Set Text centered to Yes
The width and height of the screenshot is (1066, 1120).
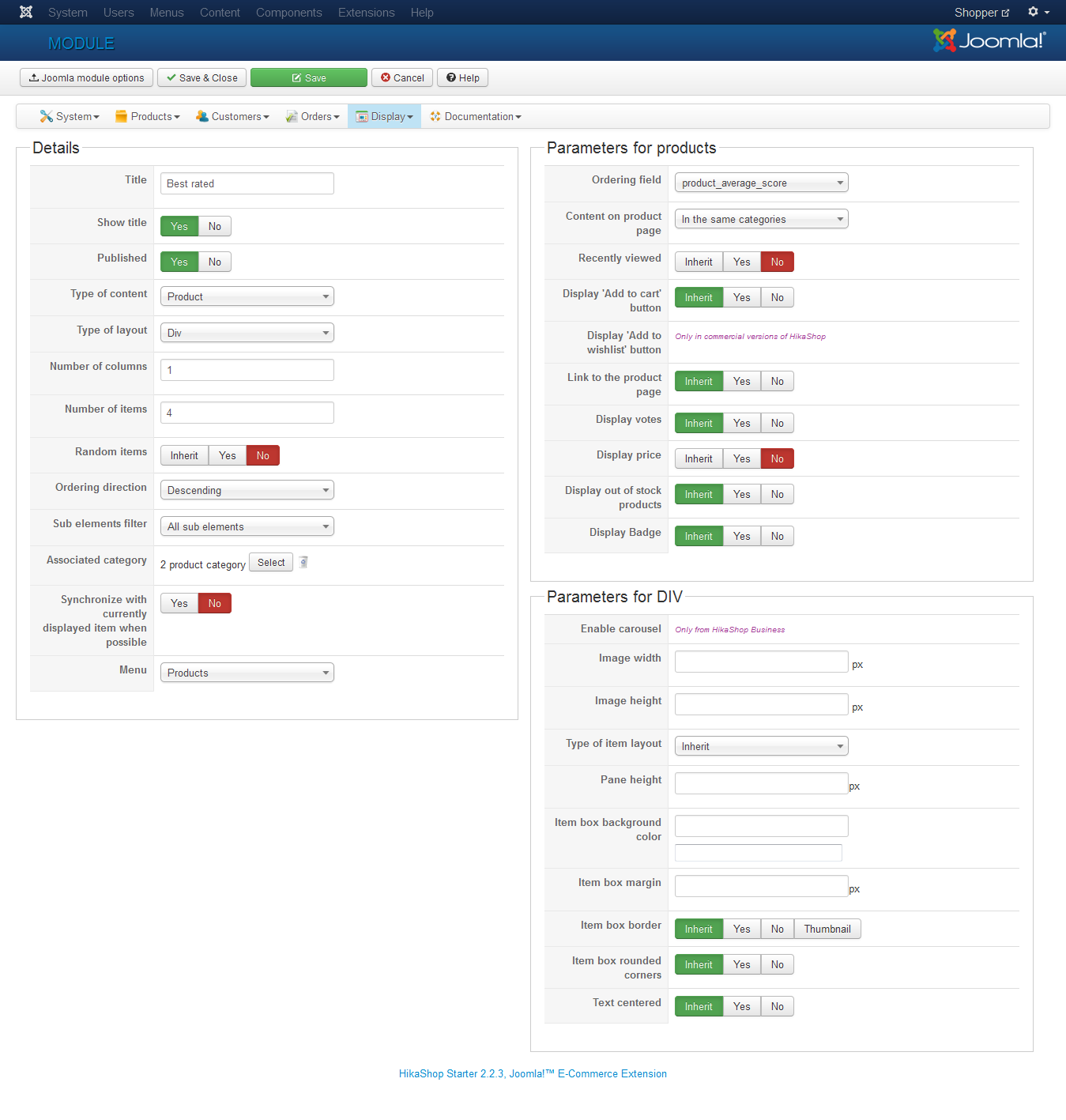point(742,1006)
